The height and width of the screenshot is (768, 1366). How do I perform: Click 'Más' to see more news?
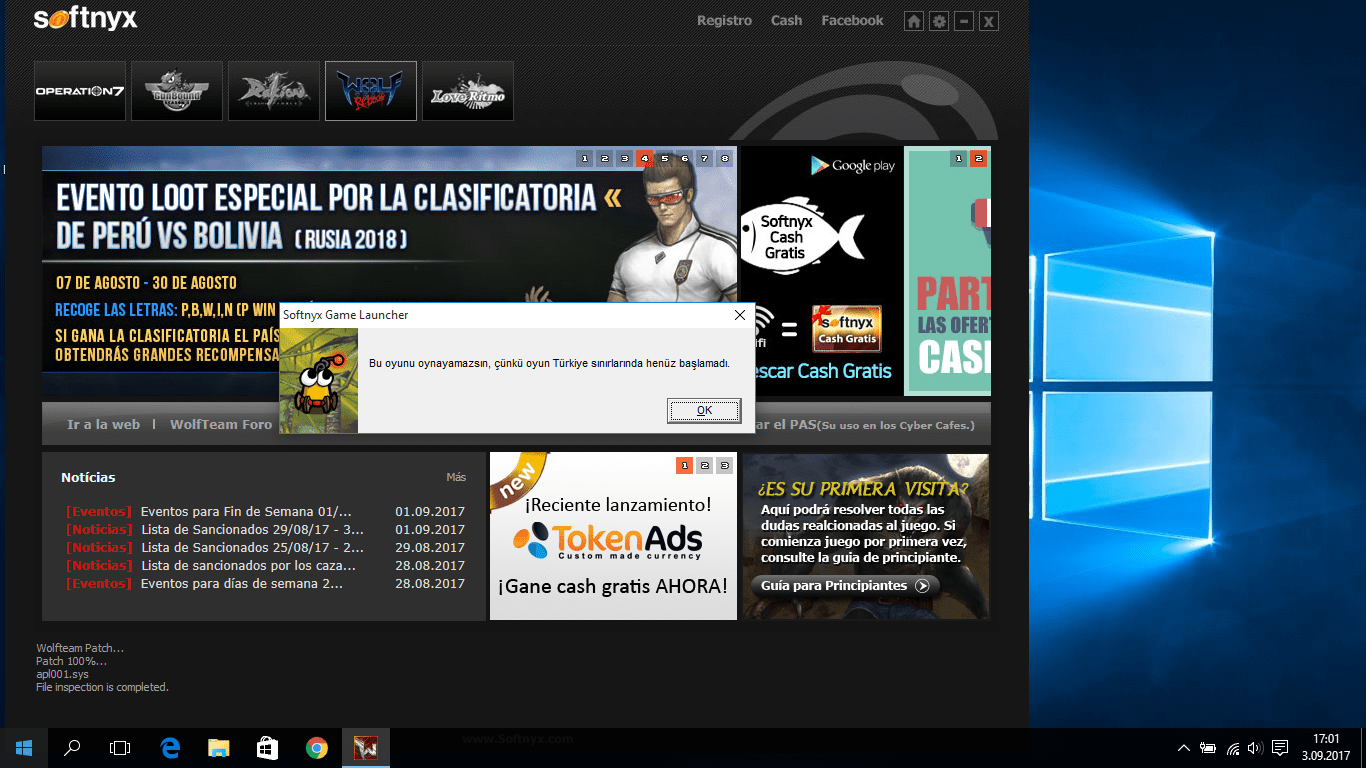[x=456, y=477]
